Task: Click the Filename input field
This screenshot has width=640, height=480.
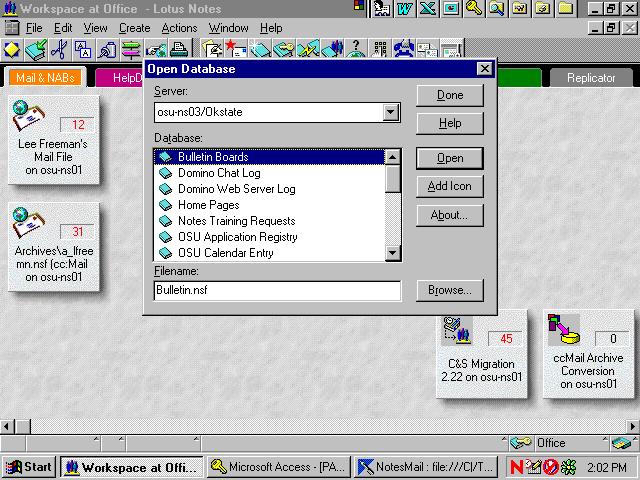Action: 278,291
